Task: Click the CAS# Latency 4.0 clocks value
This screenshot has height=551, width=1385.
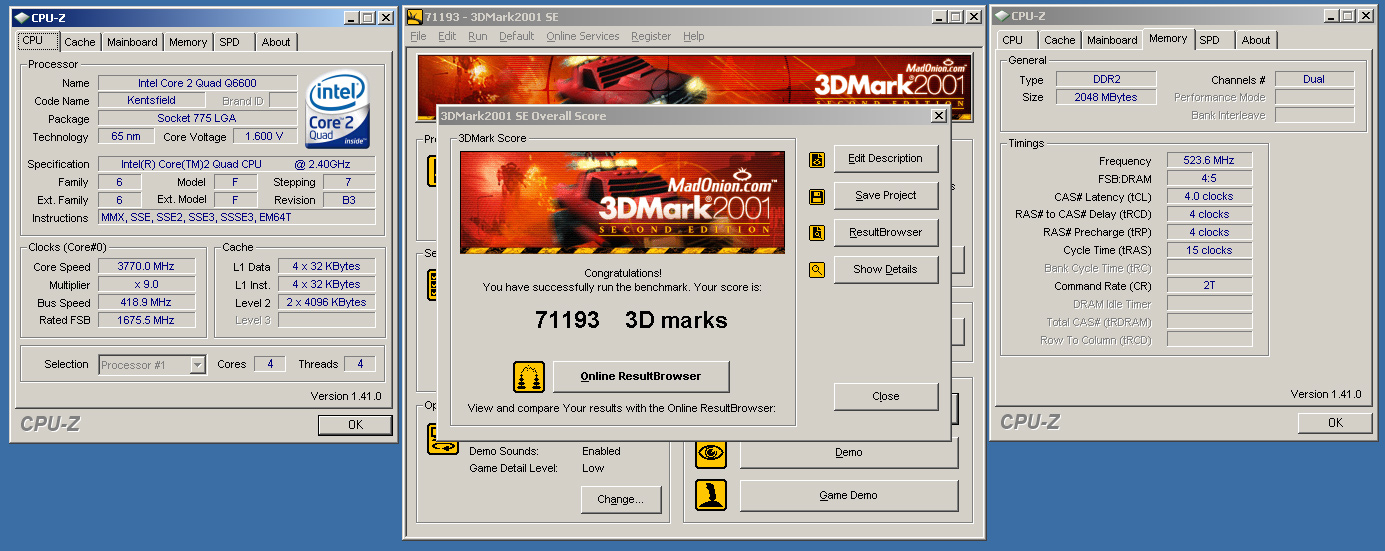Action: [x=1209, y=197]
